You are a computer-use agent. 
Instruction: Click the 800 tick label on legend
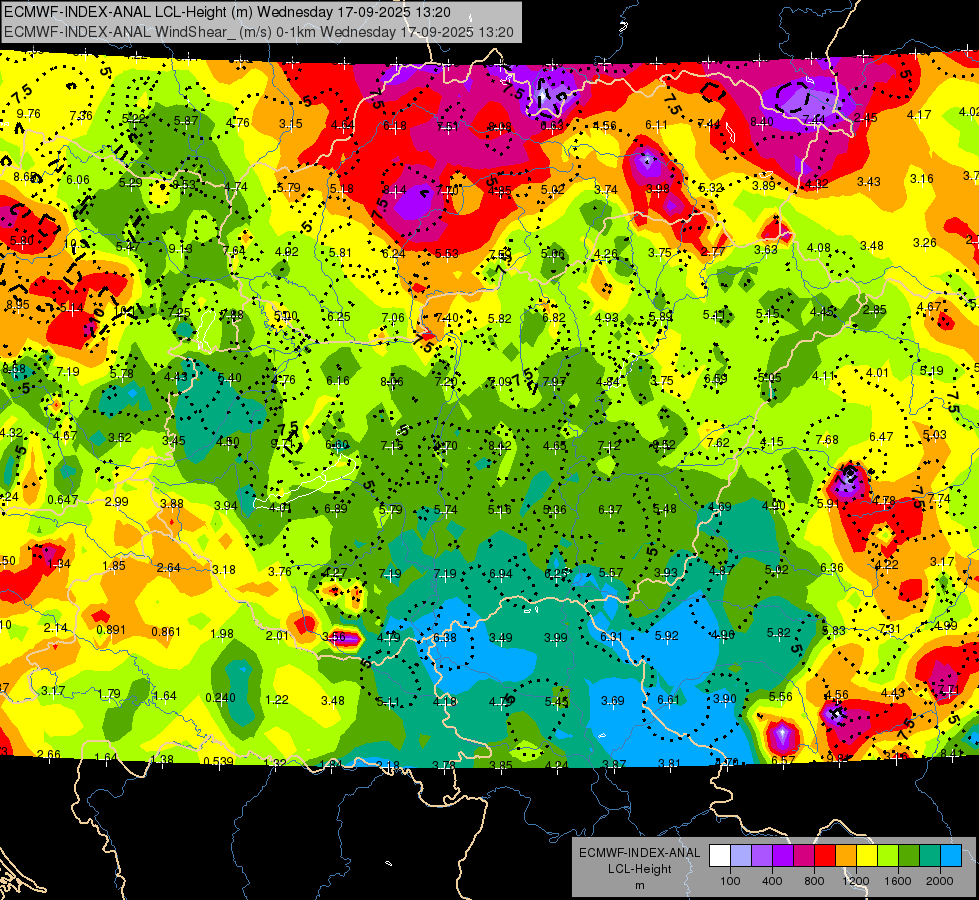point(814,881)
